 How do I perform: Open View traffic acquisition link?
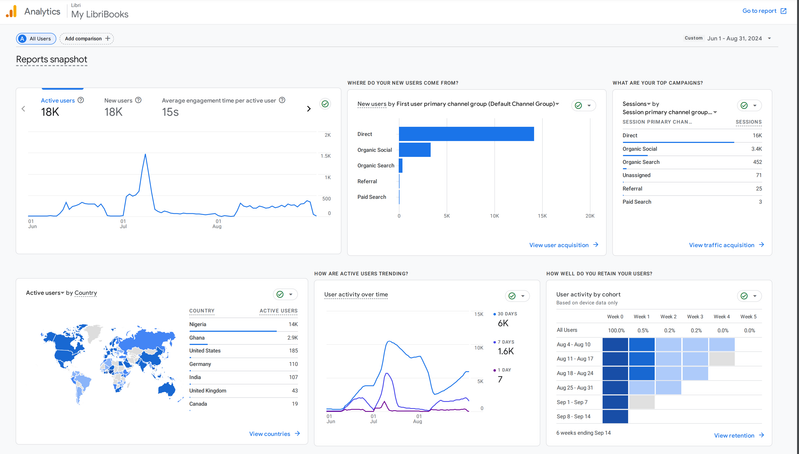pos(726,245)
